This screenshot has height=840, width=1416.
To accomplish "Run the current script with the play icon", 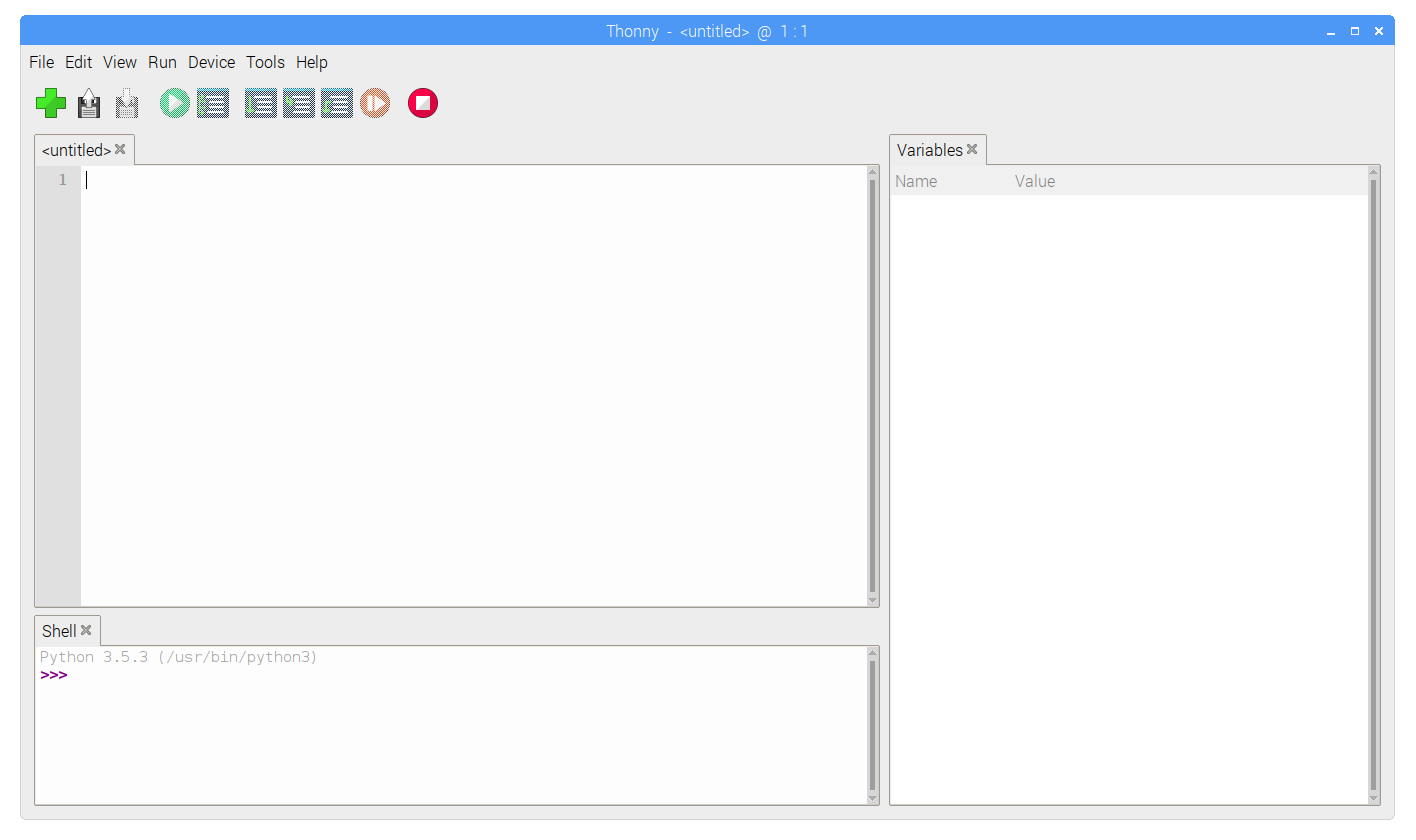I will 174,103.
